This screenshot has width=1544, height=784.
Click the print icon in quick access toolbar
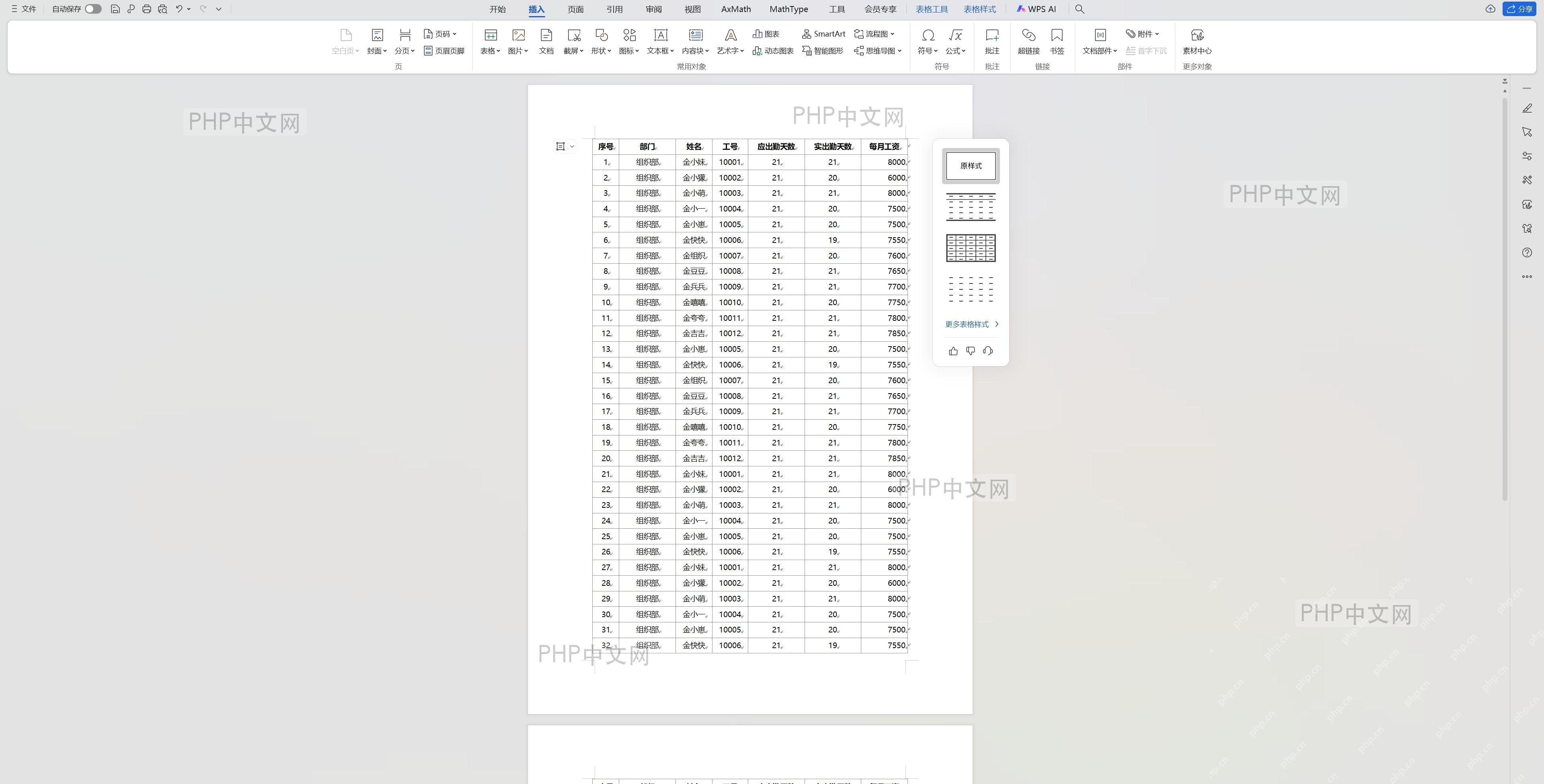pyautogui.click(x=146, y=9)
